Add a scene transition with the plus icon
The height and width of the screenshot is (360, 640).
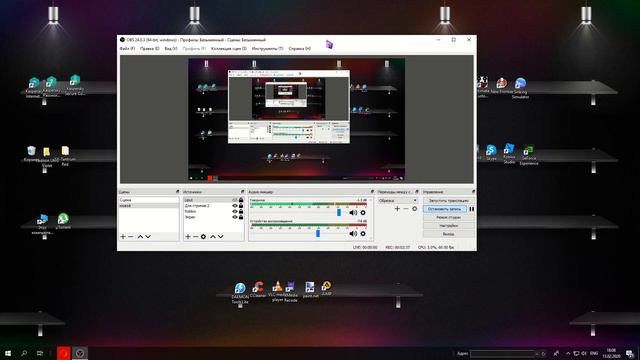pyautogui.click(x=397, y=209)
